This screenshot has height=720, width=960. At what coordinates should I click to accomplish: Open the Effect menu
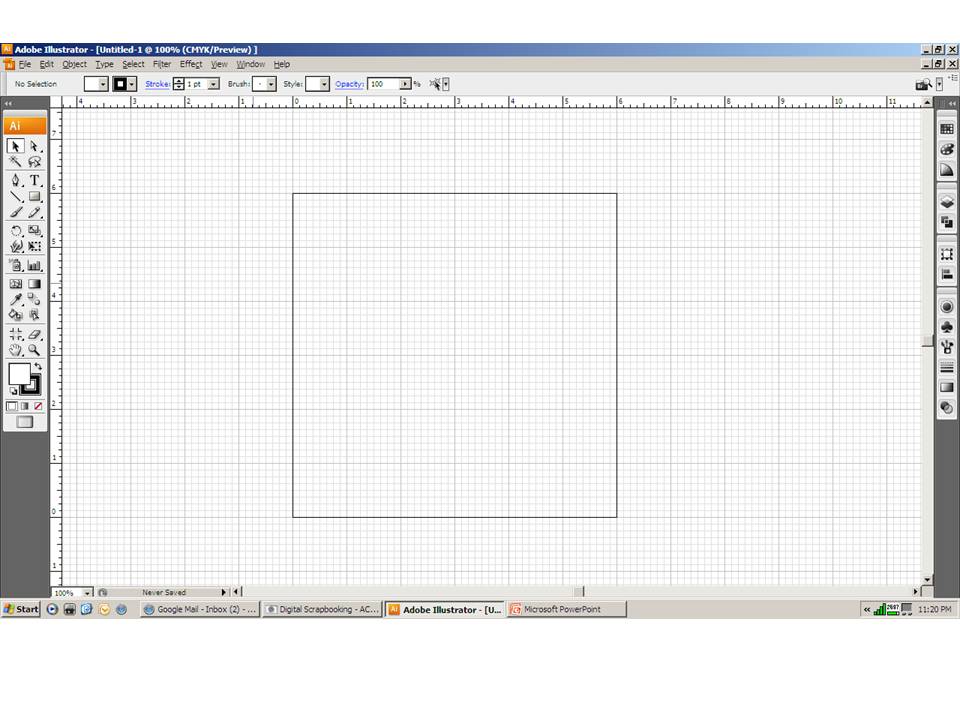click(190, 64)
